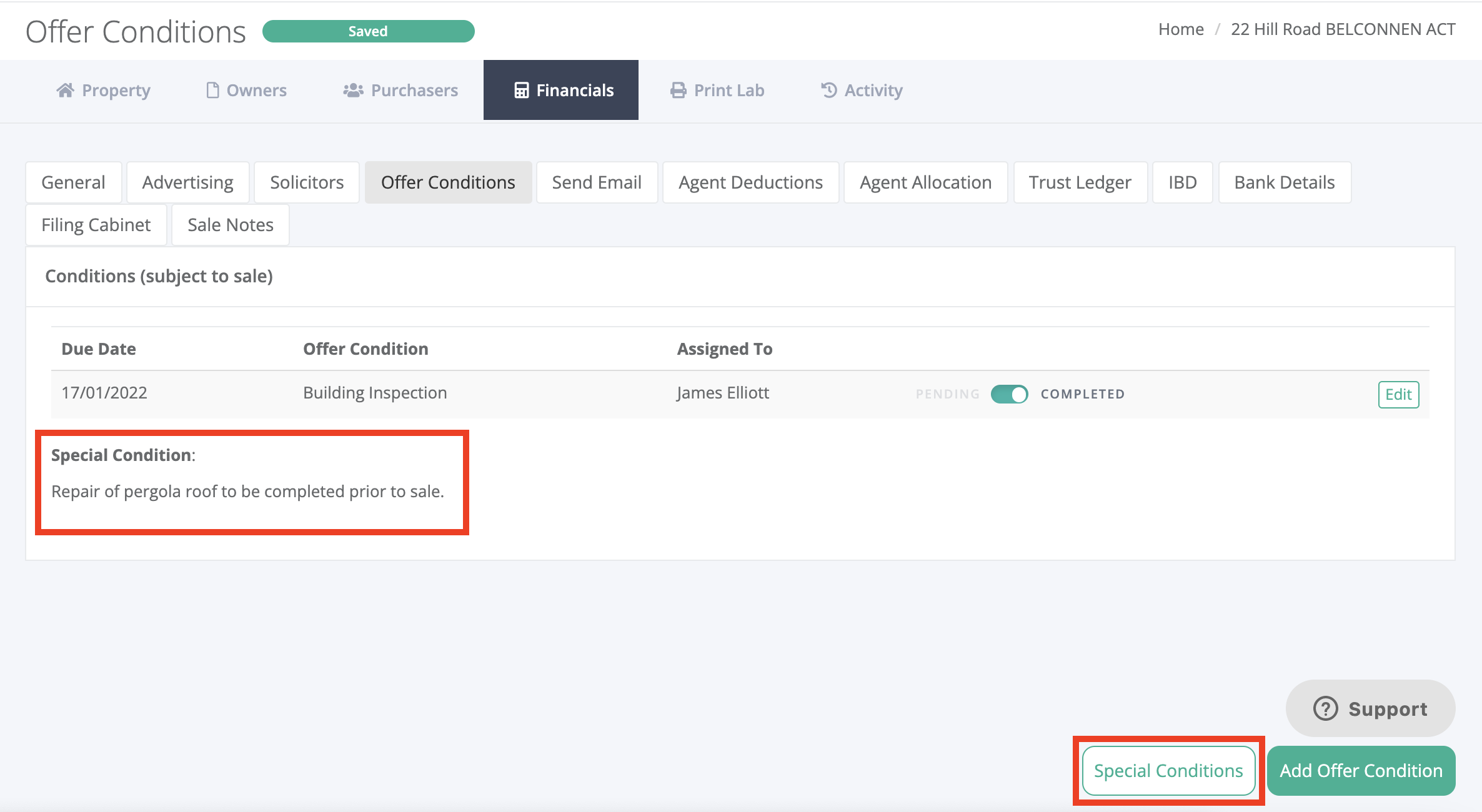This screenshot has width=1482, height=812.
Task: Click Add Offer Condition button
Action: 1361,771
